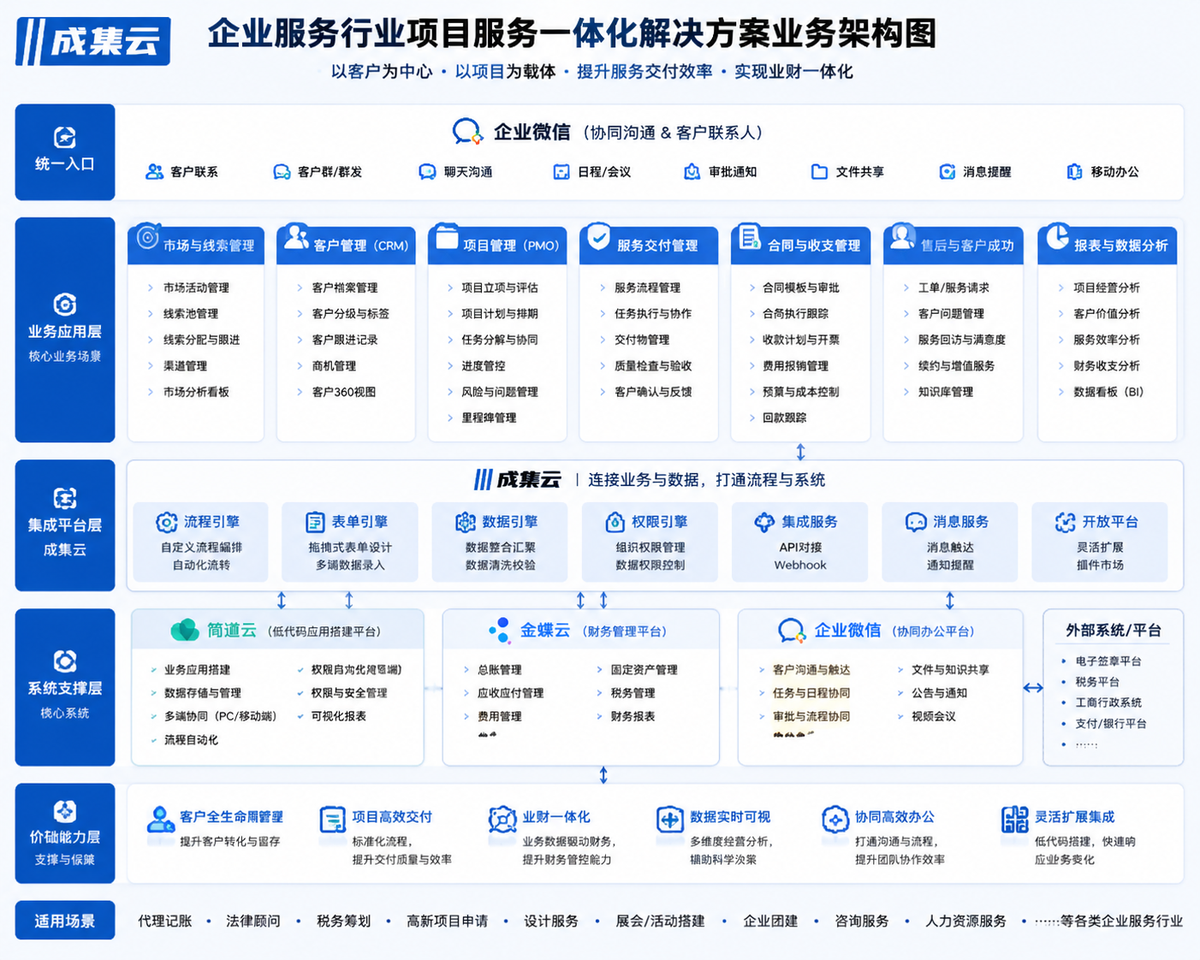Click the 流程引擎 gear icon
The height and width of the screenshot is (960, 1200).
coord(166,522)
